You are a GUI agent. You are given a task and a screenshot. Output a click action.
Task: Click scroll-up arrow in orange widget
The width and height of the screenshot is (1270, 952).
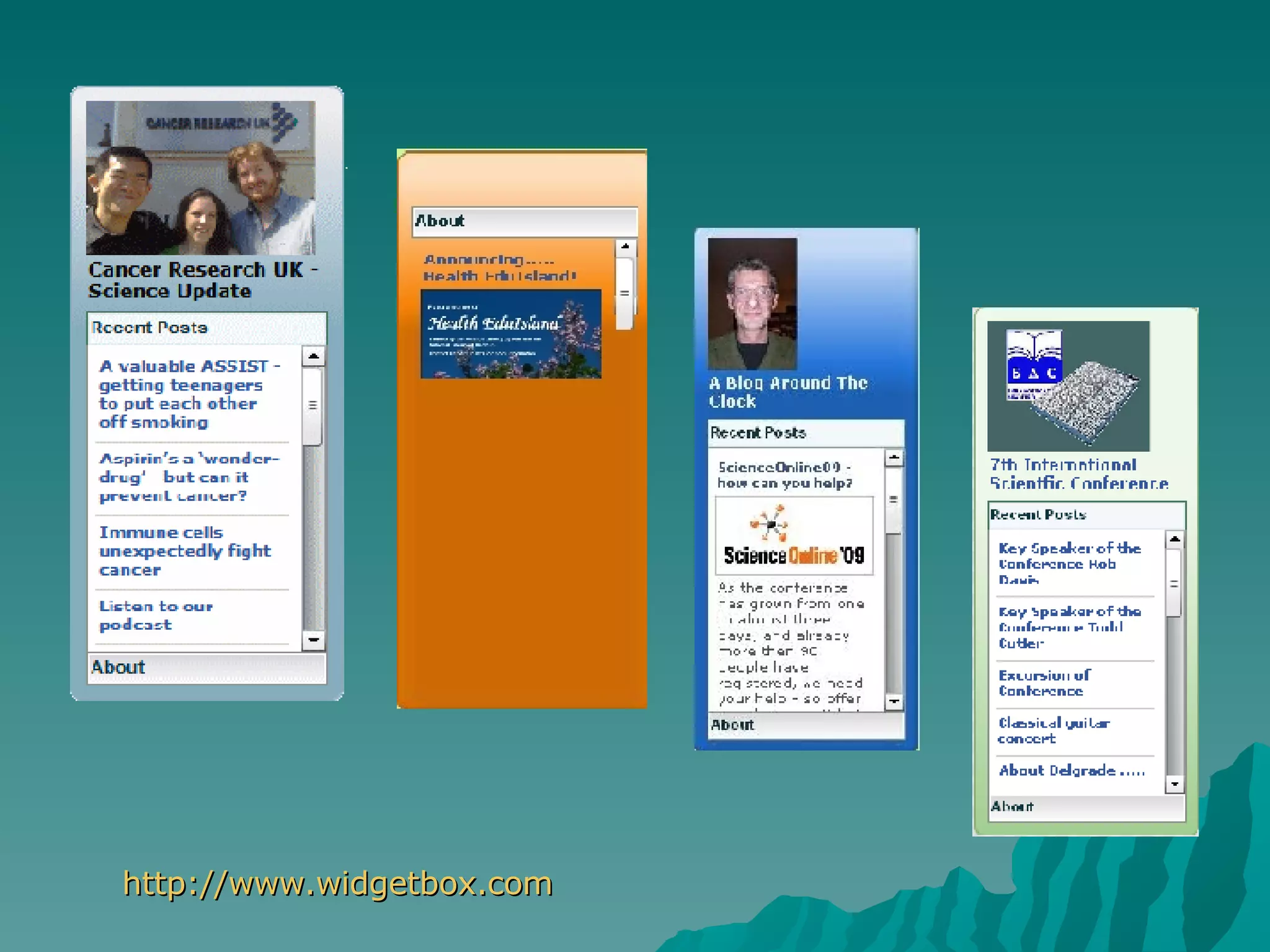[625, 247]
